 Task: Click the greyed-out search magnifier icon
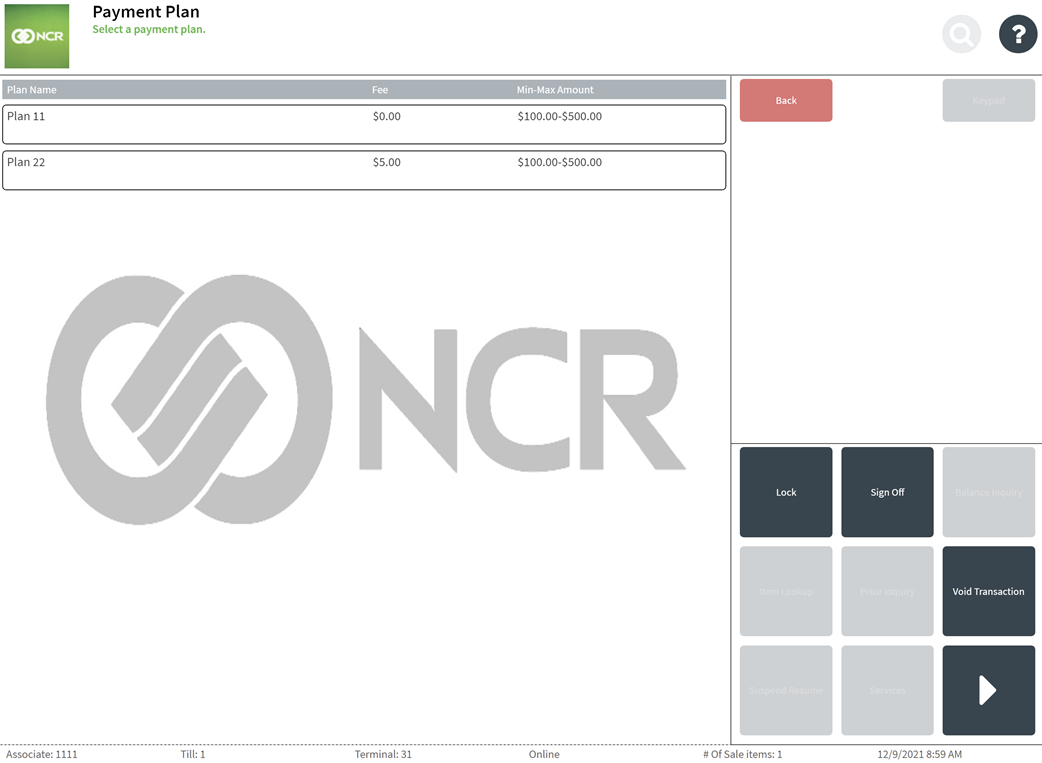(961, 35)
